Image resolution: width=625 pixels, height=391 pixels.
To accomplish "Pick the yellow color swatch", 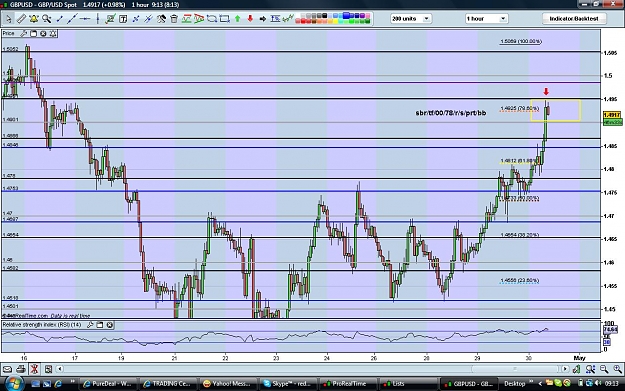I will coord(336,21).
